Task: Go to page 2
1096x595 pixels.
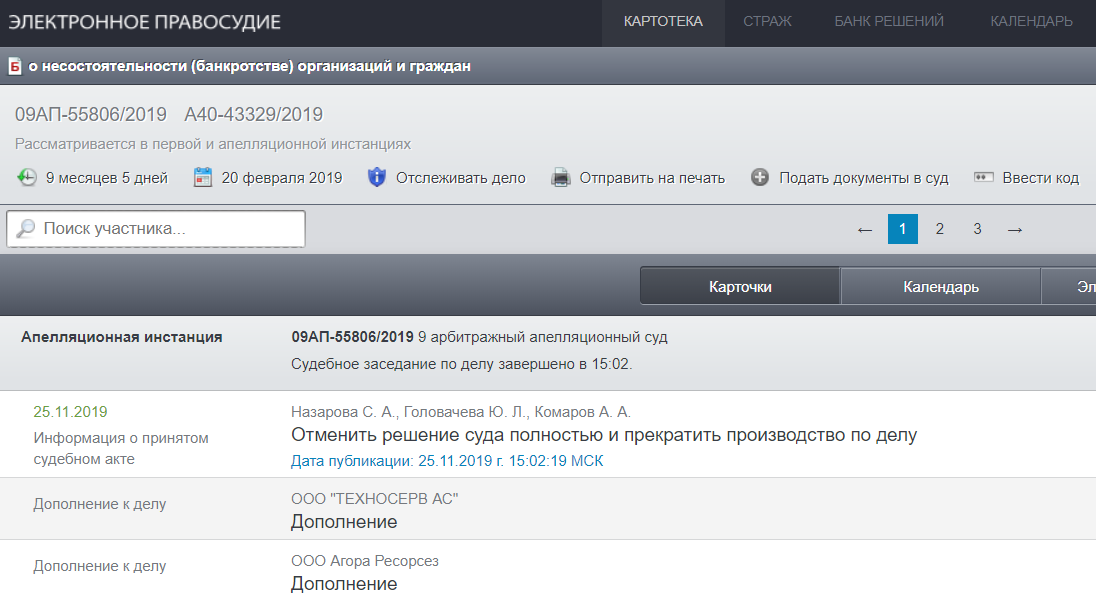Action: [x=939, y=229]
